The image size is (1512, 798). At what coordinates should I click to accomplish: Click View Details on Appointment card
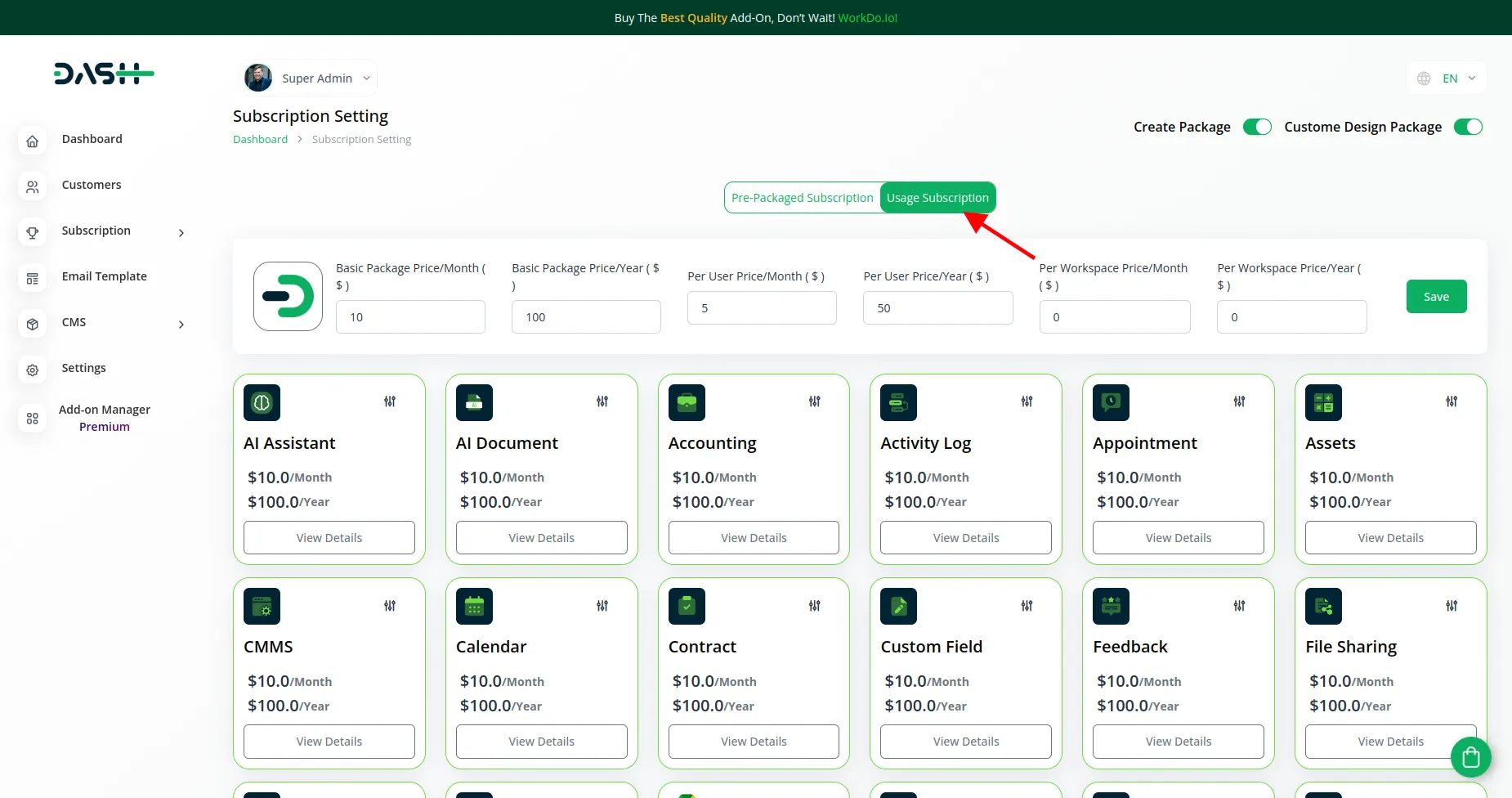(x=1178, y=538)
